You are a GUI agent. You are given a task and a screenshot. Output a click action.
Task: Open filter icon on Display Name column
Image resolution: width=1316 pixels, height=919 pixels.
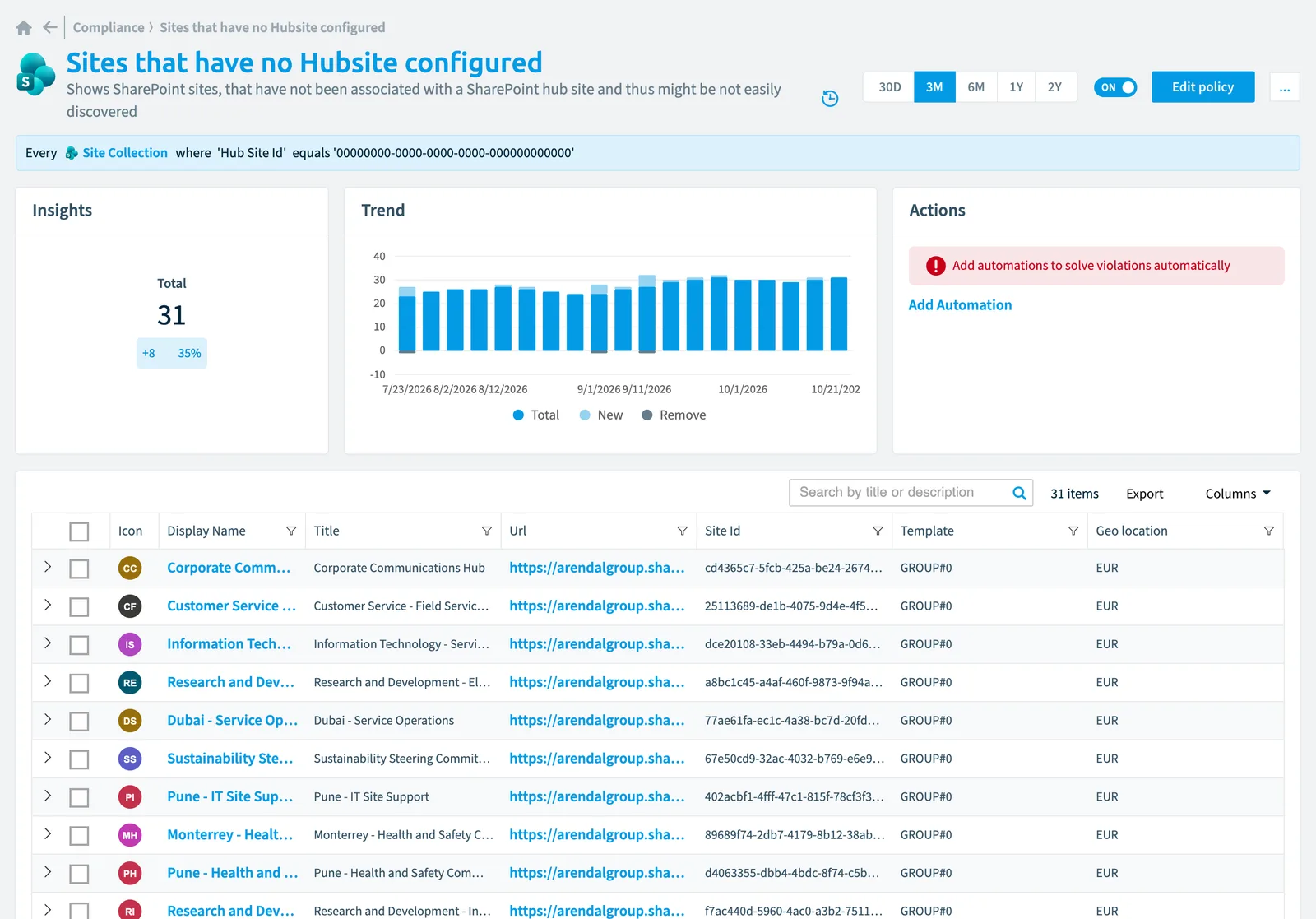(291, 531)
